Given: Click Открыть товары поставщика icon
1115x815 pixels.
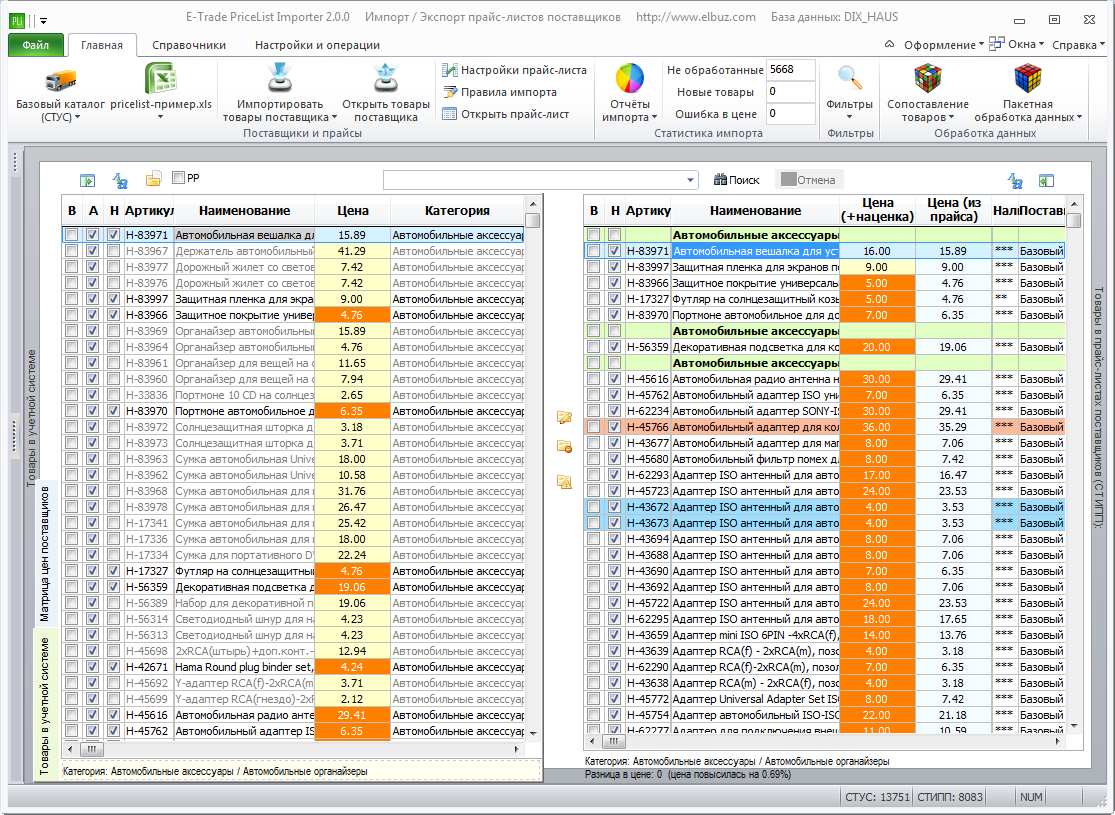Looking at the screenshot, I should (385, 78).
